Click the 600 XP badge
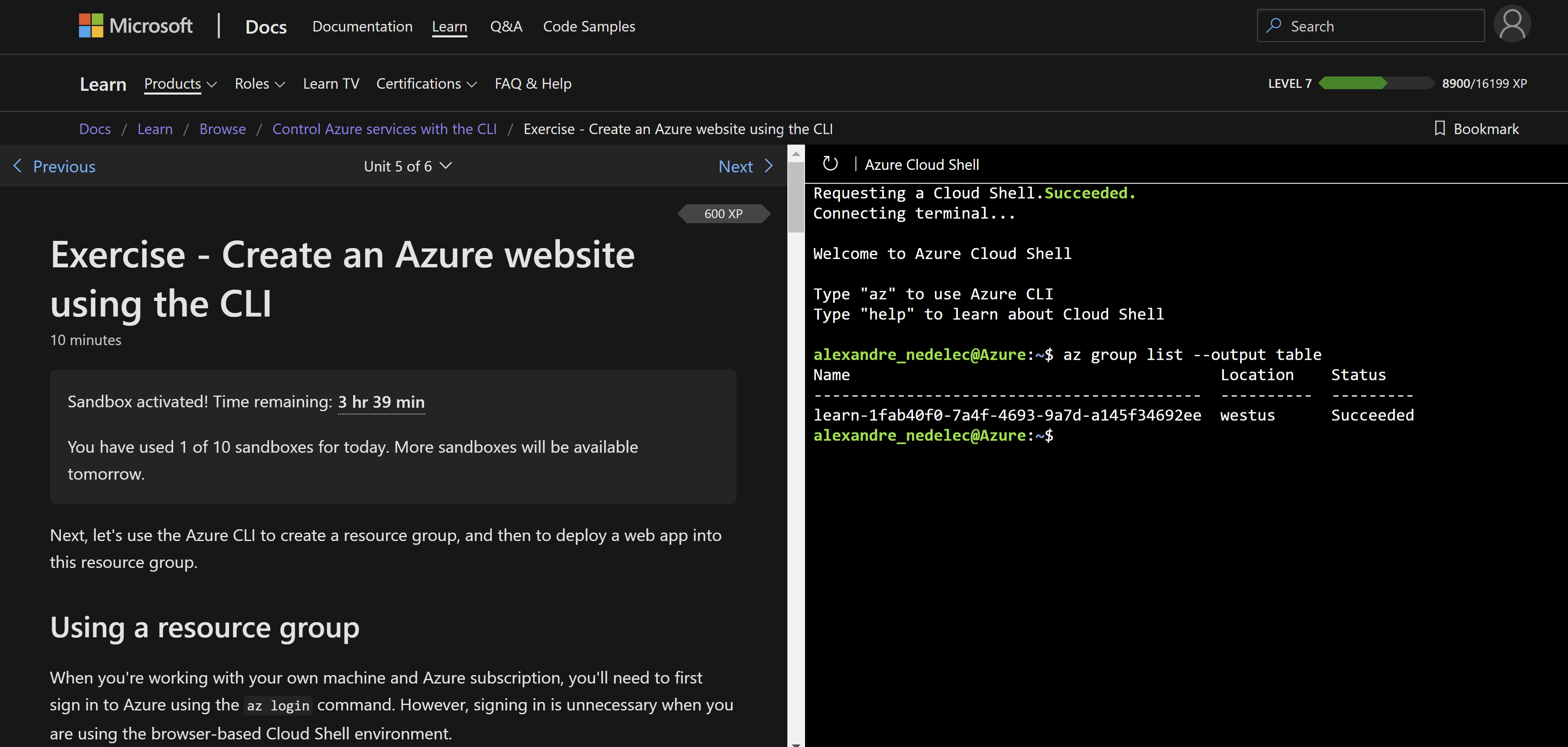This screenshot has width=1568, height=747. click(724, 213)
